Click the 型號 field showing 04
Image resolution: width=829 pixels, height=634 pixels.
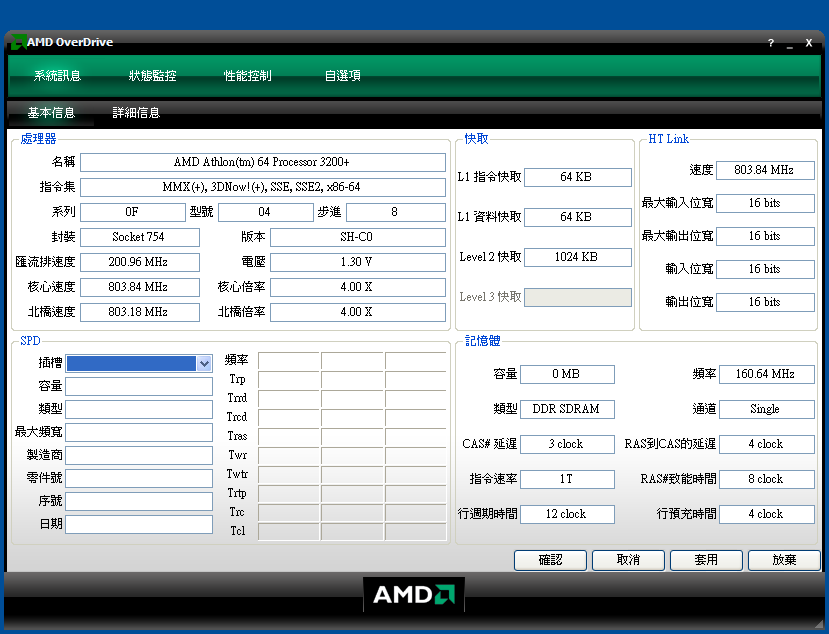coord(265,212)
